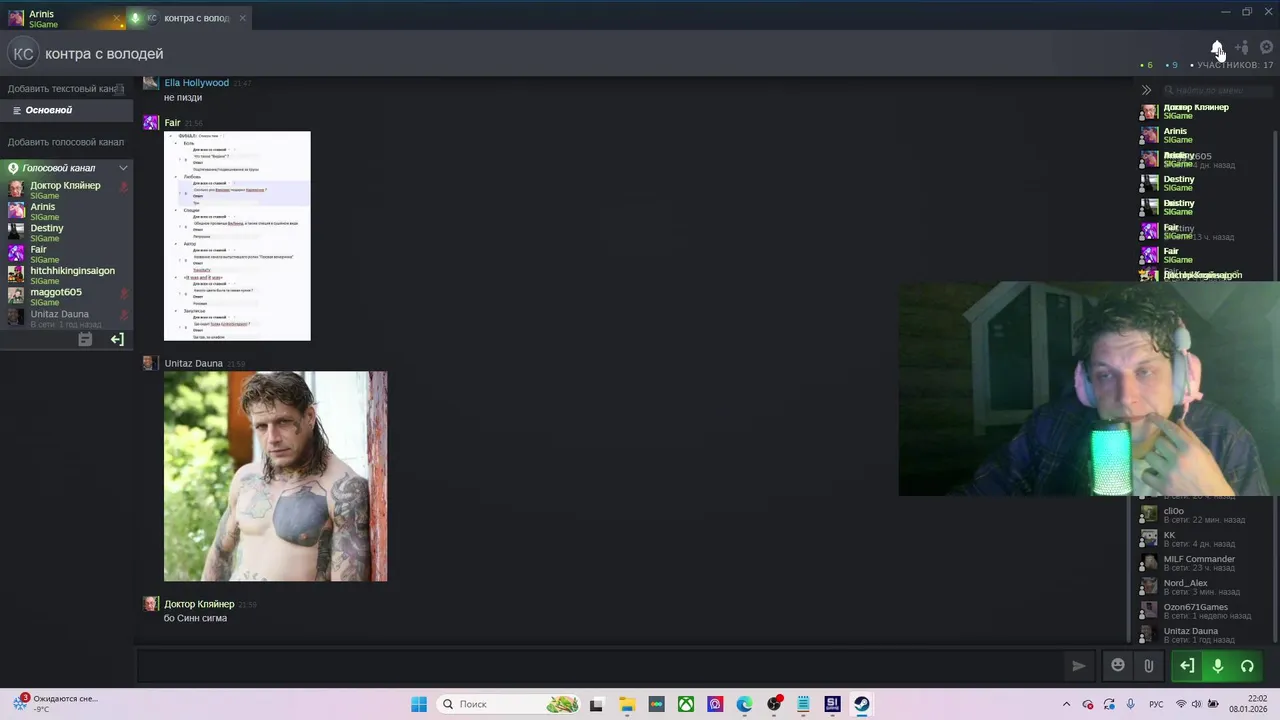Click Добавить текстовый канал

tap(66, 89)
